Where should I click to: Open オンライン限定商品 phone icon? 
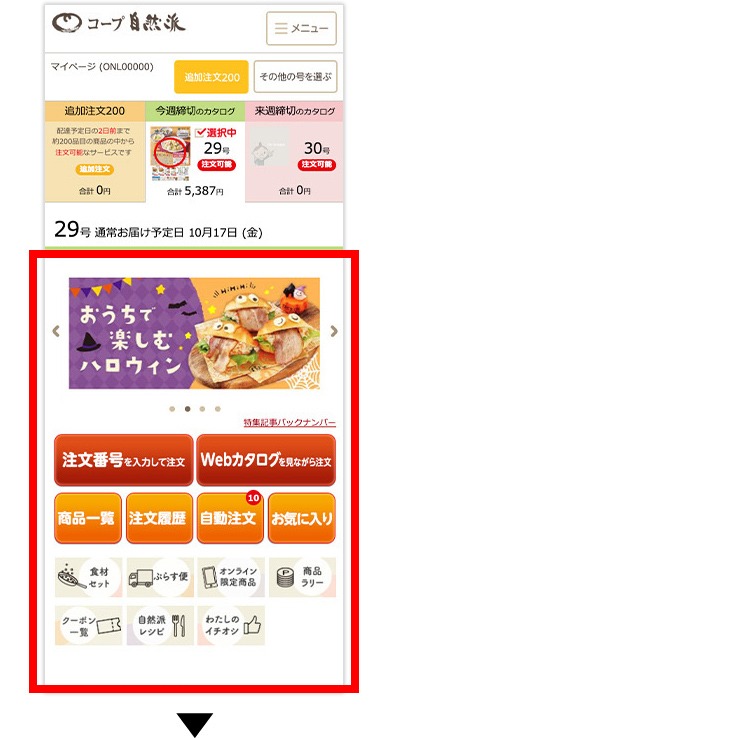[x=231, y=577]
